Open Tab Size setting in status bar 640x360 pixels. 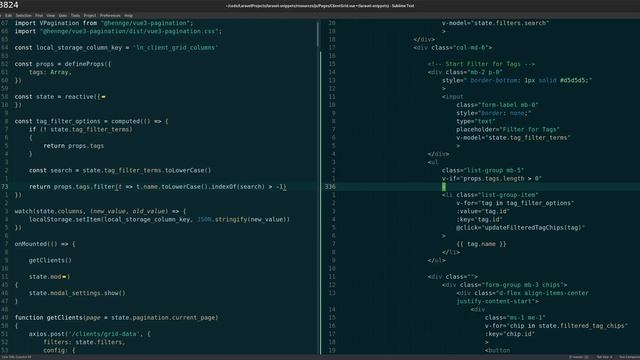[x=604, y=357]
